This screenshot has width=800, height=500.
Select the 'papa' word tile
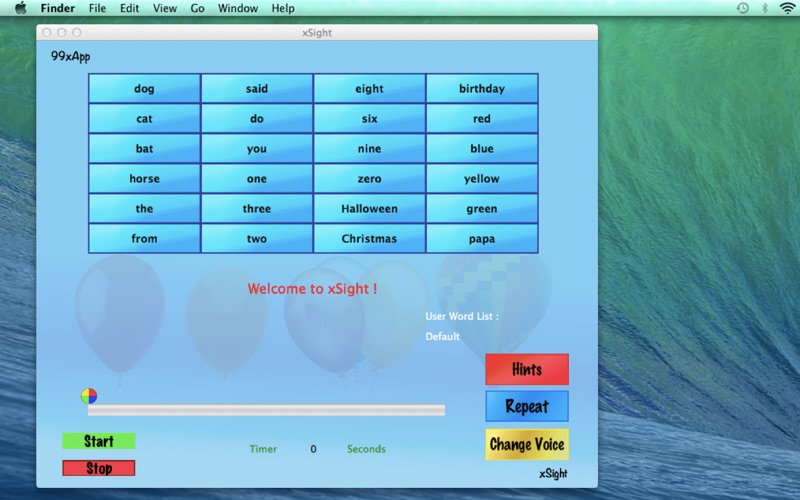tap(482, 238)
